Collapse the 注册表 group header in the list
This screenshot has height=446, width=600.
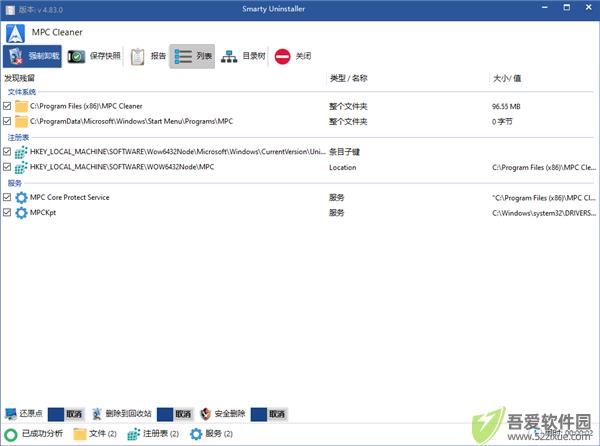(18, 137)
